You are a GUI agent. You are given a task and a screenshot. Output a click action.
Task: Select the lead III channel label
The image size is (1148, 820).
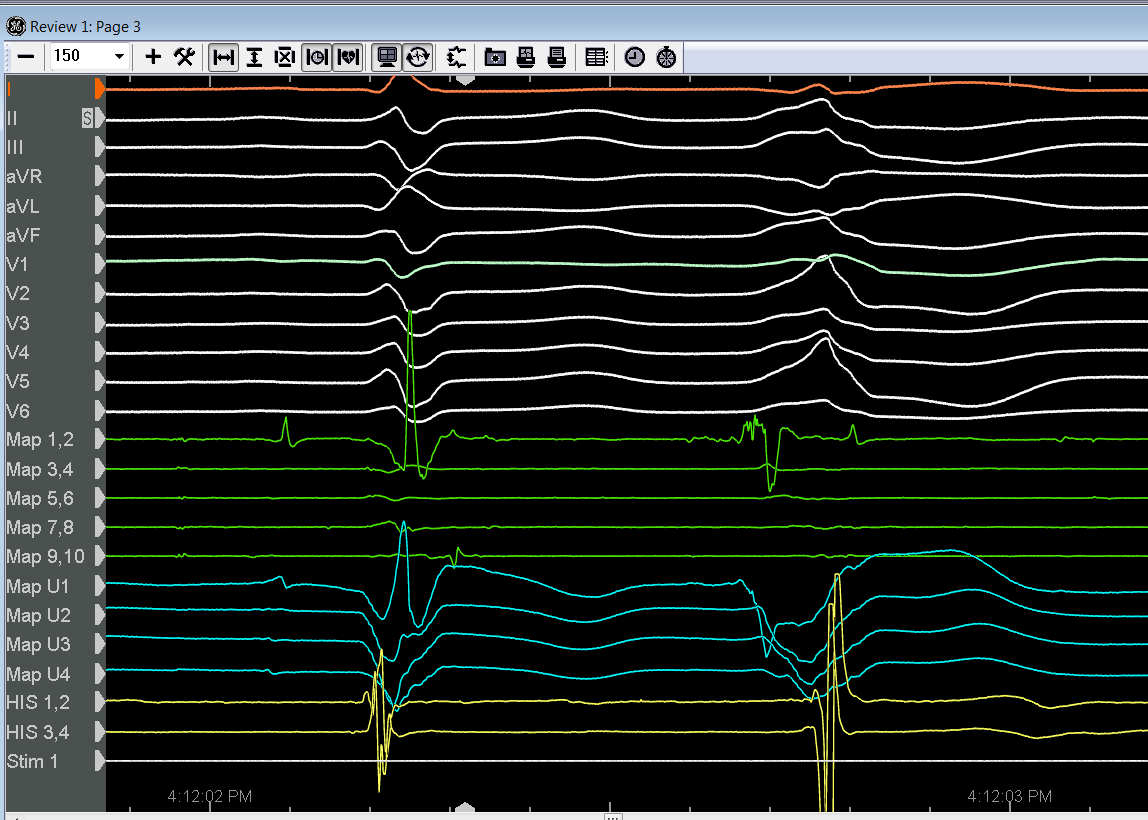pyautogui.click(x=15, y=147)
